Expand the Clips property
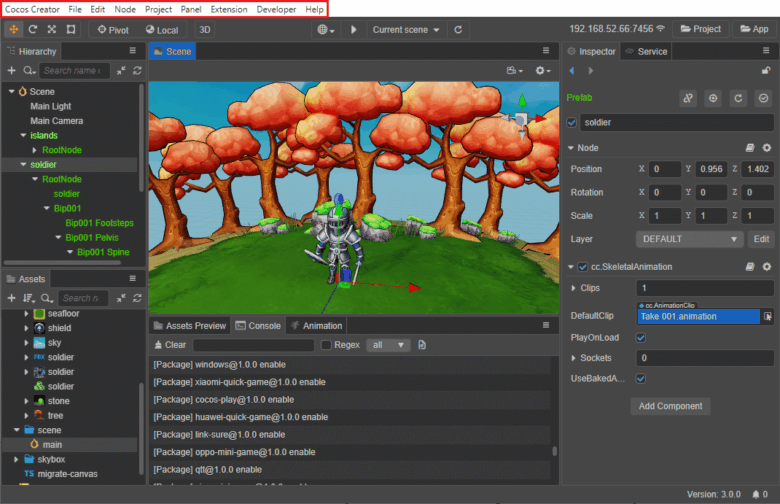Image resolution: width=780 pixels, height=504 pixels. 574,288
